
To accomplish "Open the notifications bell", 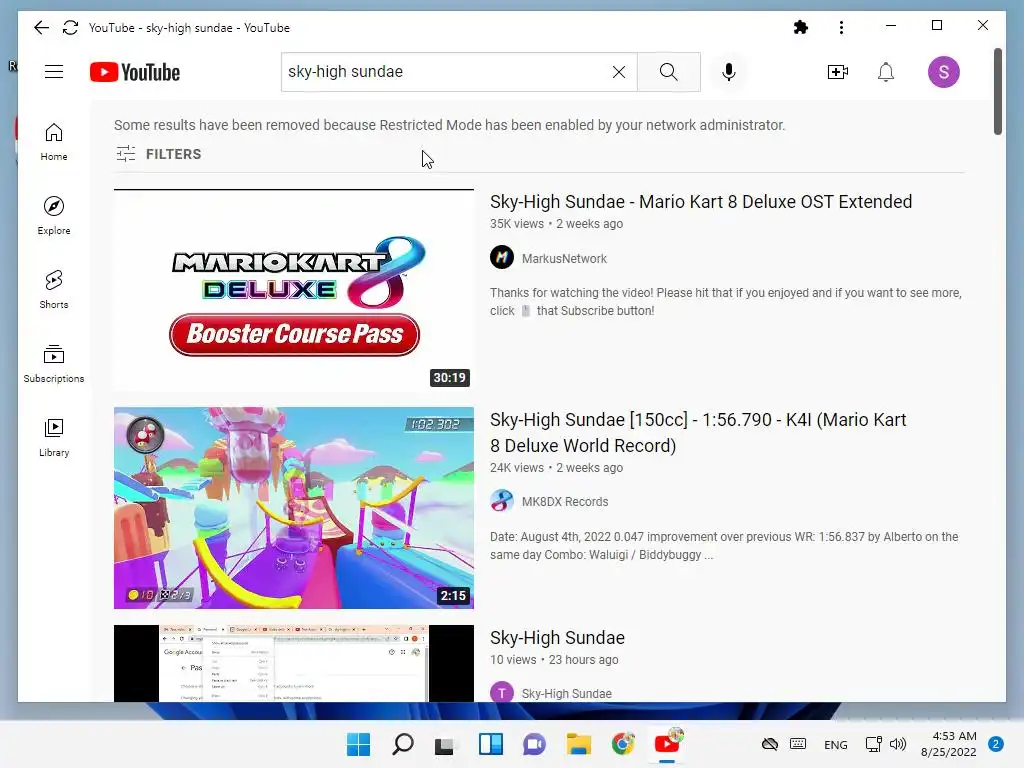I will pos(886,72).
